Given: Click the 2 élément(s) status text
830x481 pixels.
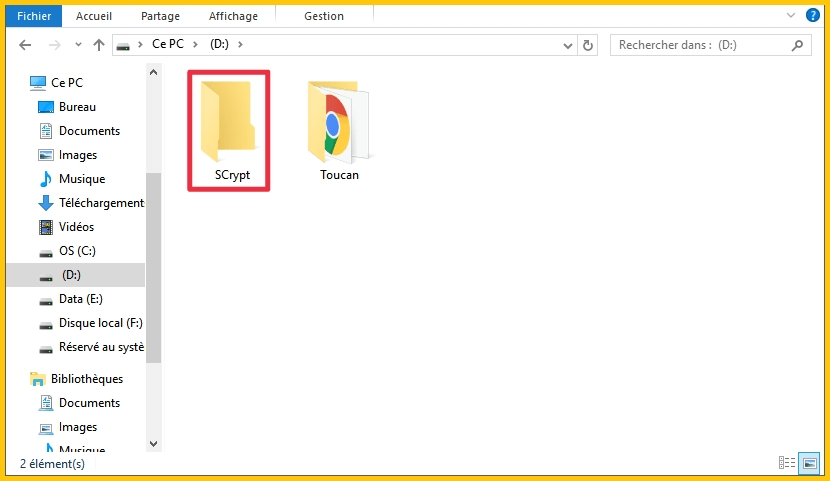Looking at the screenshot, I should coord(52,464).
